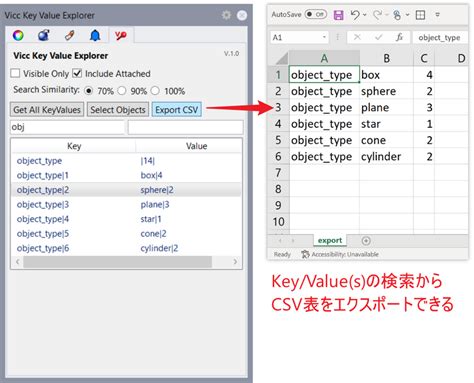The image size is (474, 383).
Task: Select the object_type row with |14|
Action: click(x=127, y=161)
